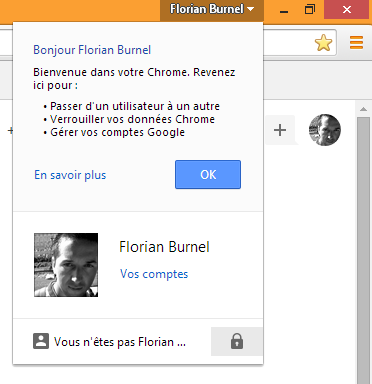This screenshot has height=384, width=372.
Task: Restore down the Chrome window
Action: pos(310,10)
